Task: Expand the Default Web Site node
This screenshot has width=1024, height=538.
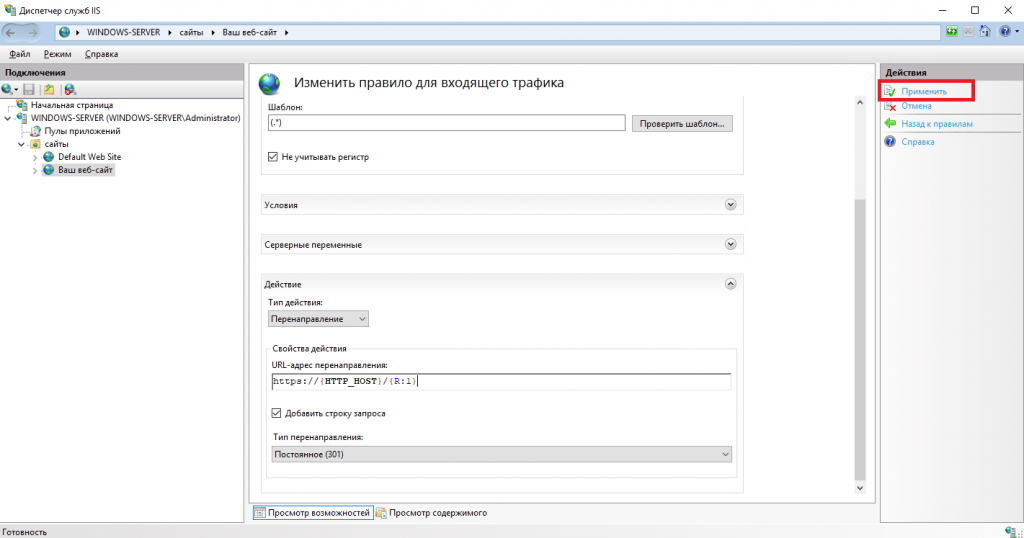Action: tap(35, 157)
